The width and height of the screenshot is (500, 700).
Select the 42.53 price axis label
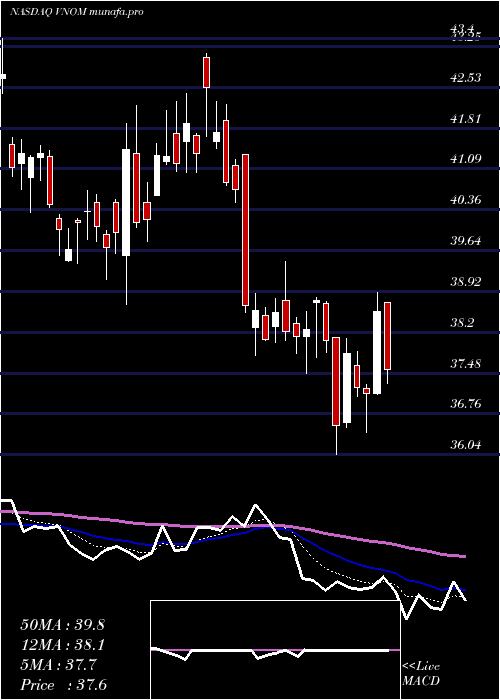[466, 78]
